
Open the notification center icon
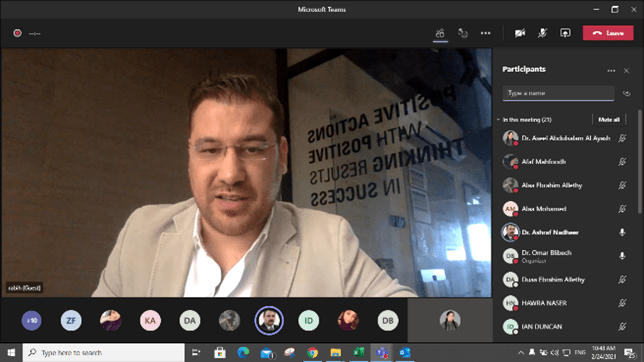(x=629, y=353)
